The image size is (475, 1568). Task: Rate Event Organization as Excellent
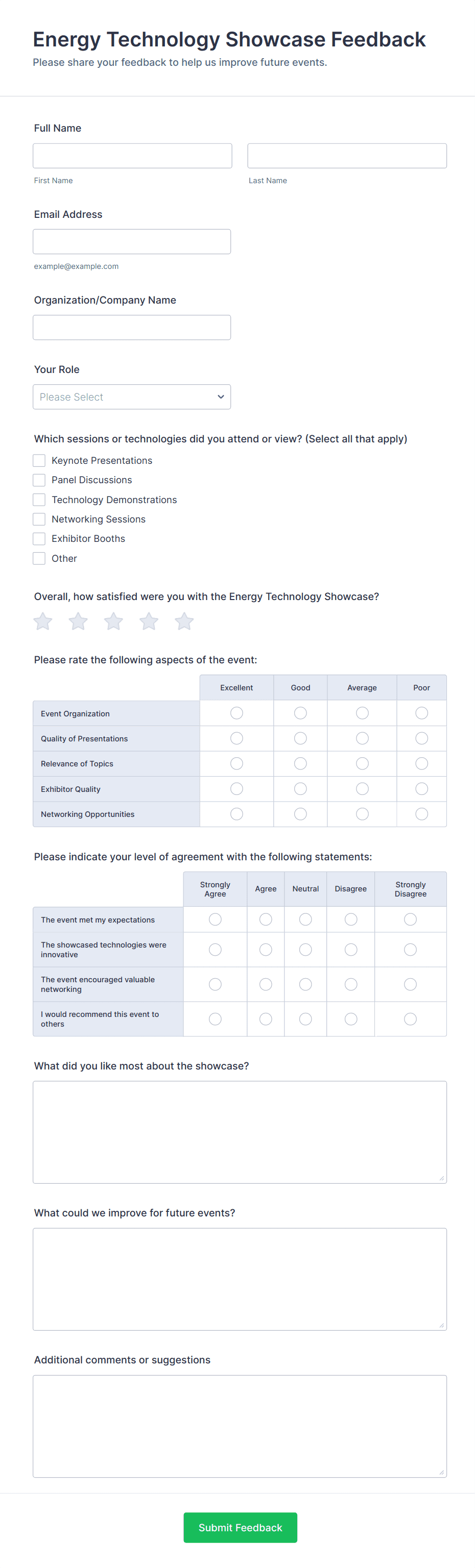click(x=236, y=713)
